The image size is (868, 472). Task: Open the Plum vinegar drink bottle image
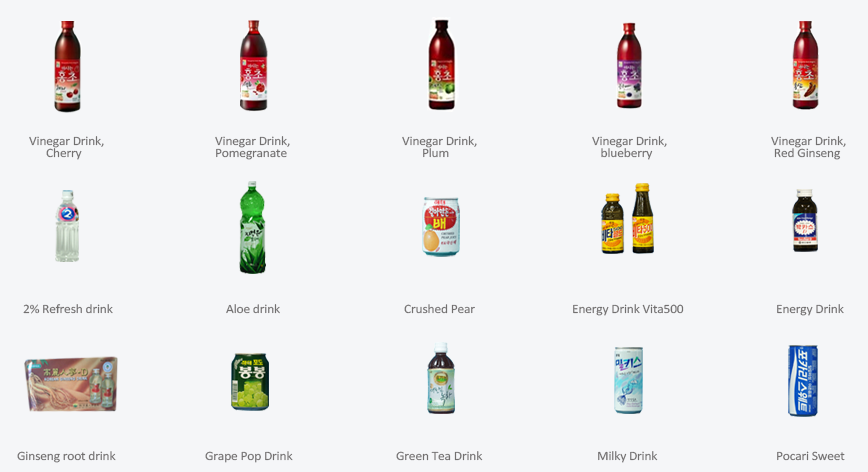pyautogui.click(x=441, y=65)
